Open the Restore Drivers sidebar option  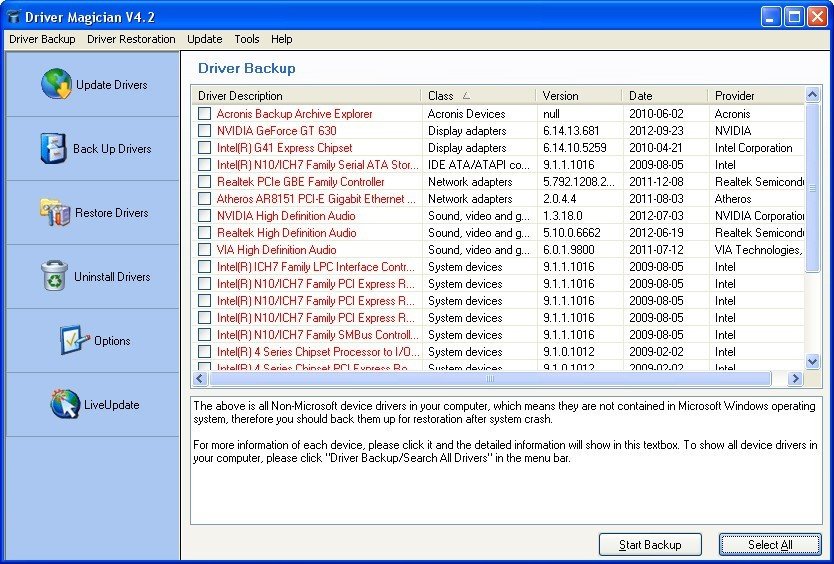coord(93,212)
